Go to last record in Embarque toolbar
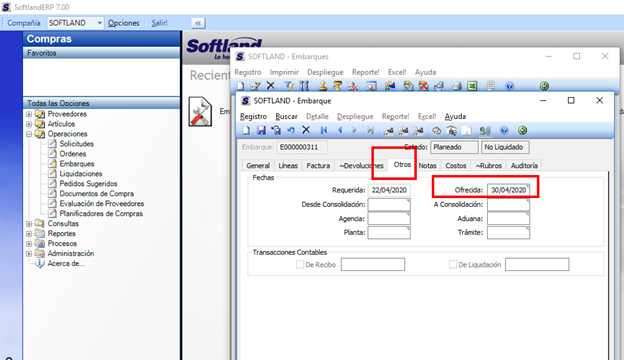Image resolution: width=624 pixels, height=360 pixels. [x=370, y=130]
